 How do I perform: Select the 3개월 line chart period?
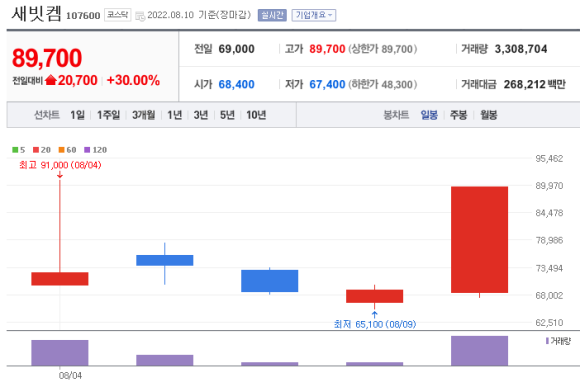(x=144, y=115)
